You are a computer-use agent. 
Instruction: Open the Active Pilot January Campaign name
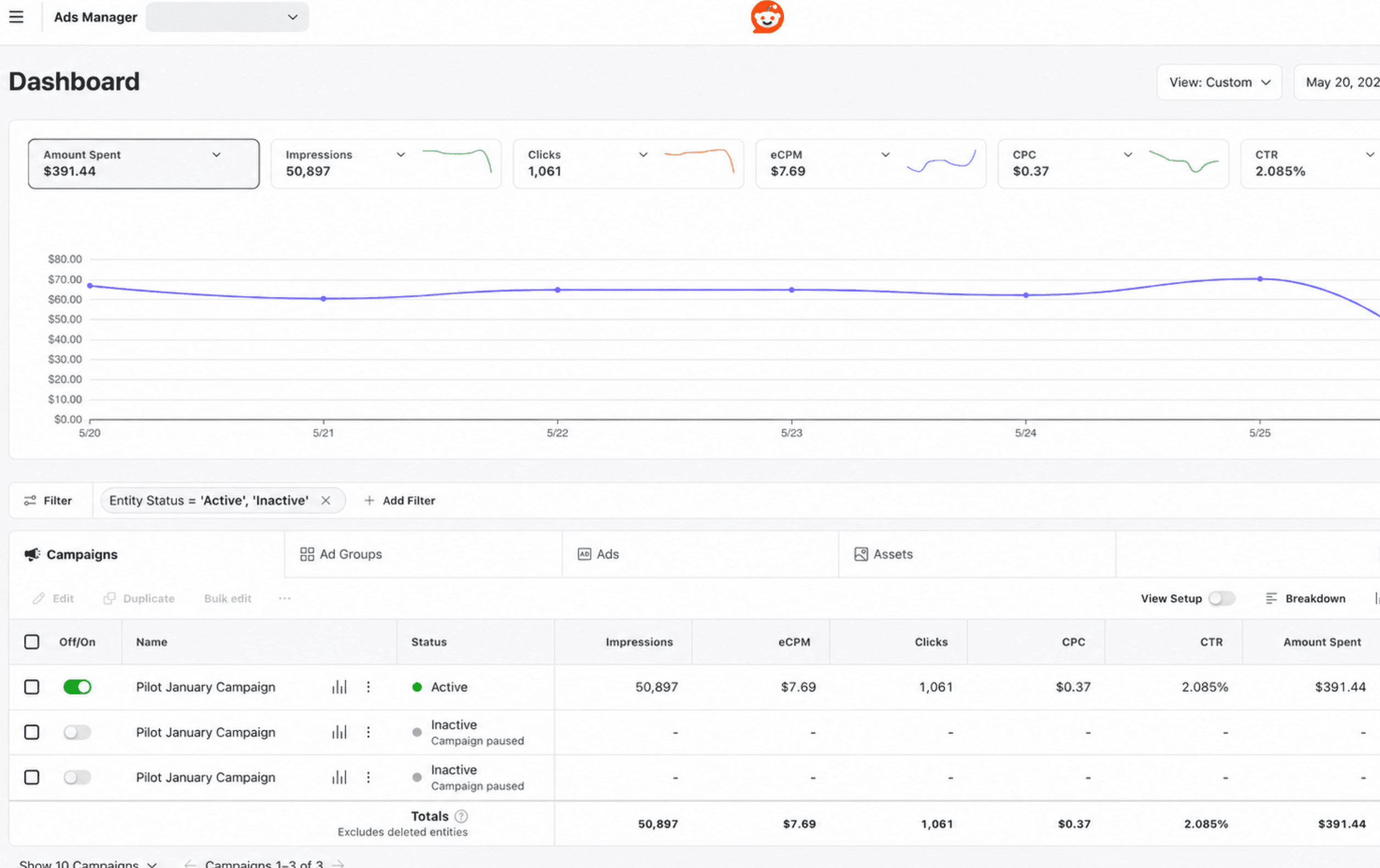(x=206, y=687)
